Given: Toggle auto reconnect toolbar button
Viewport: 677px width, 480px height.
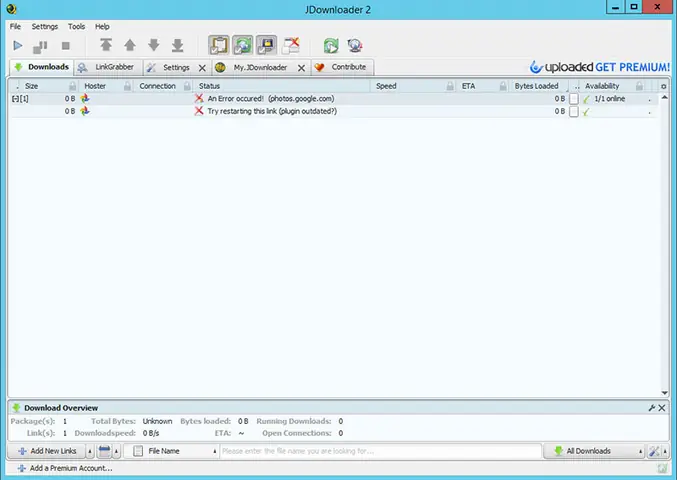Looking at the screenshot, I should coord(243,45).
